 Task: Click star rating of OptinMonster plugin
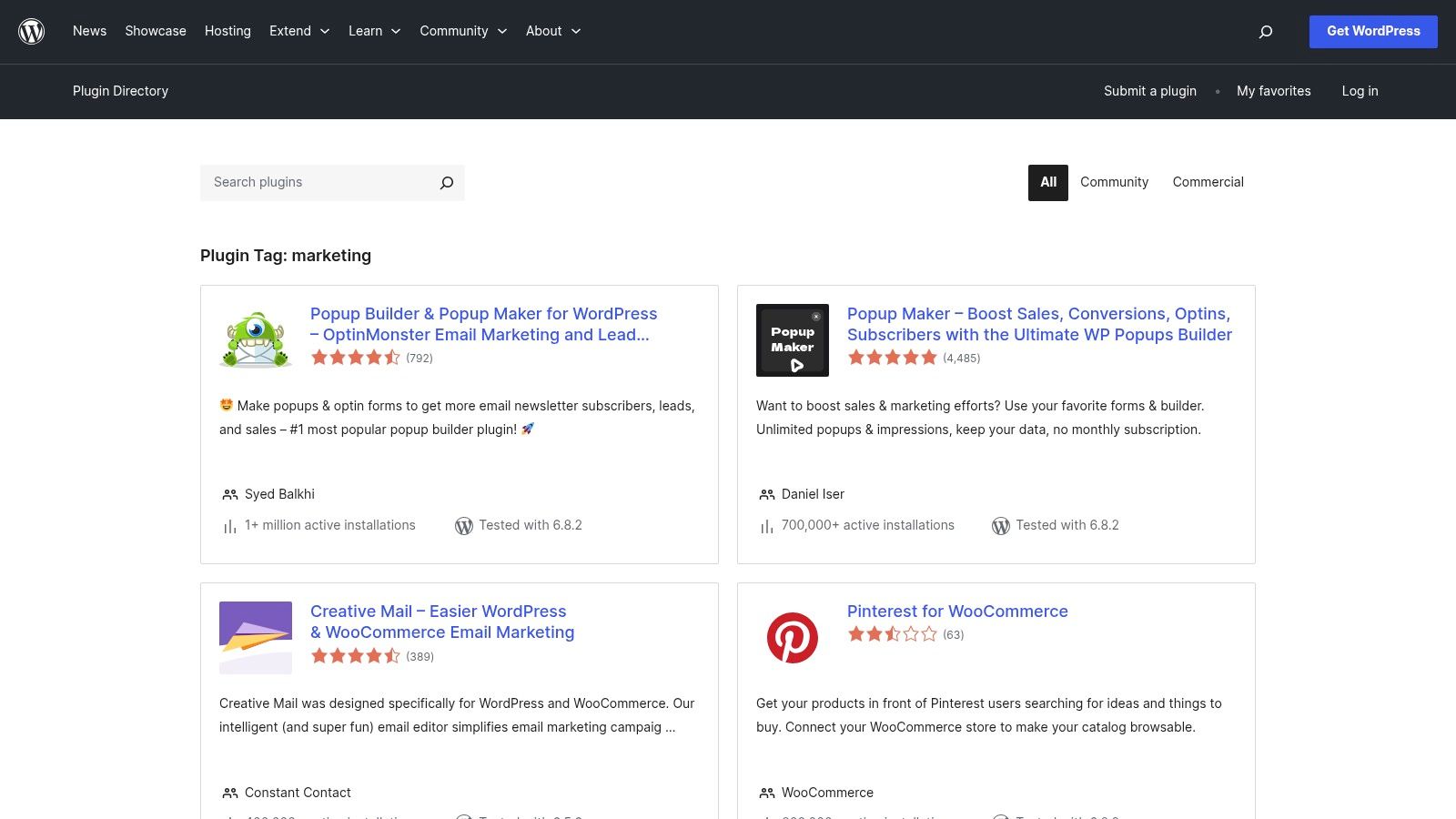pyautogui.click(x=356, y=358)
